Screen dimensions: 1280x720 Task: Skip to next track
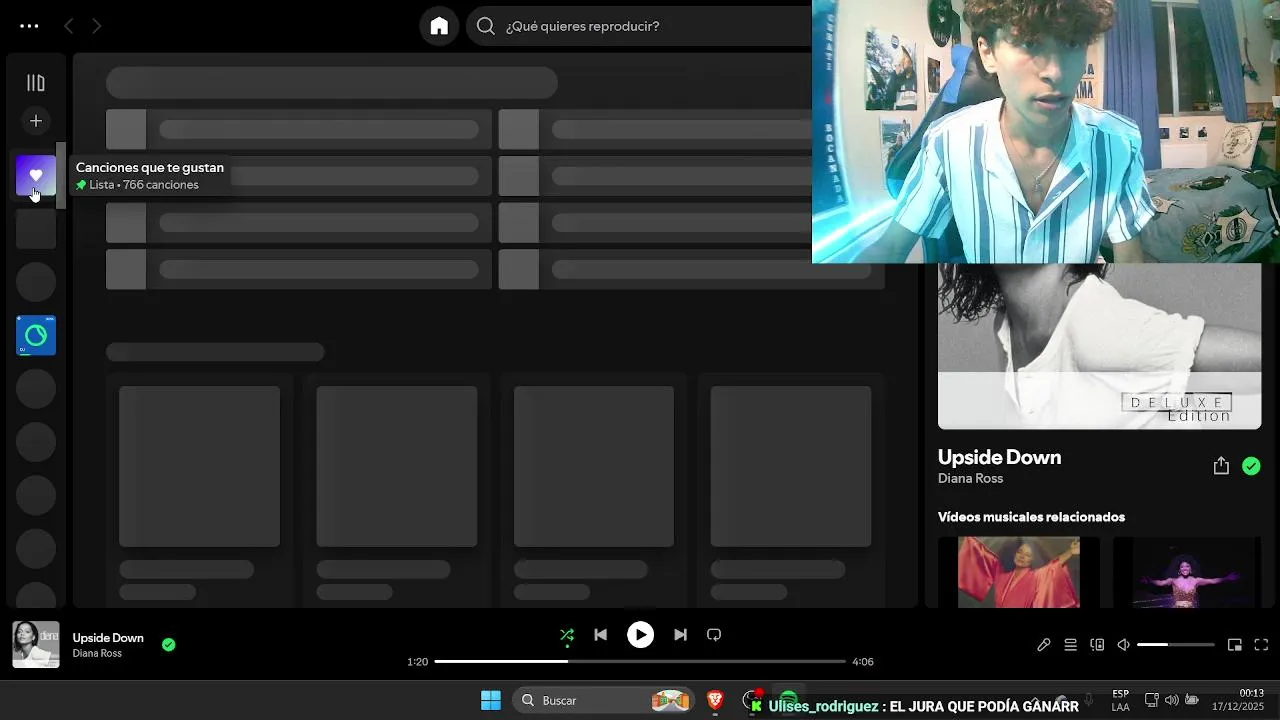pyautogui.click(x=680, y=635)
